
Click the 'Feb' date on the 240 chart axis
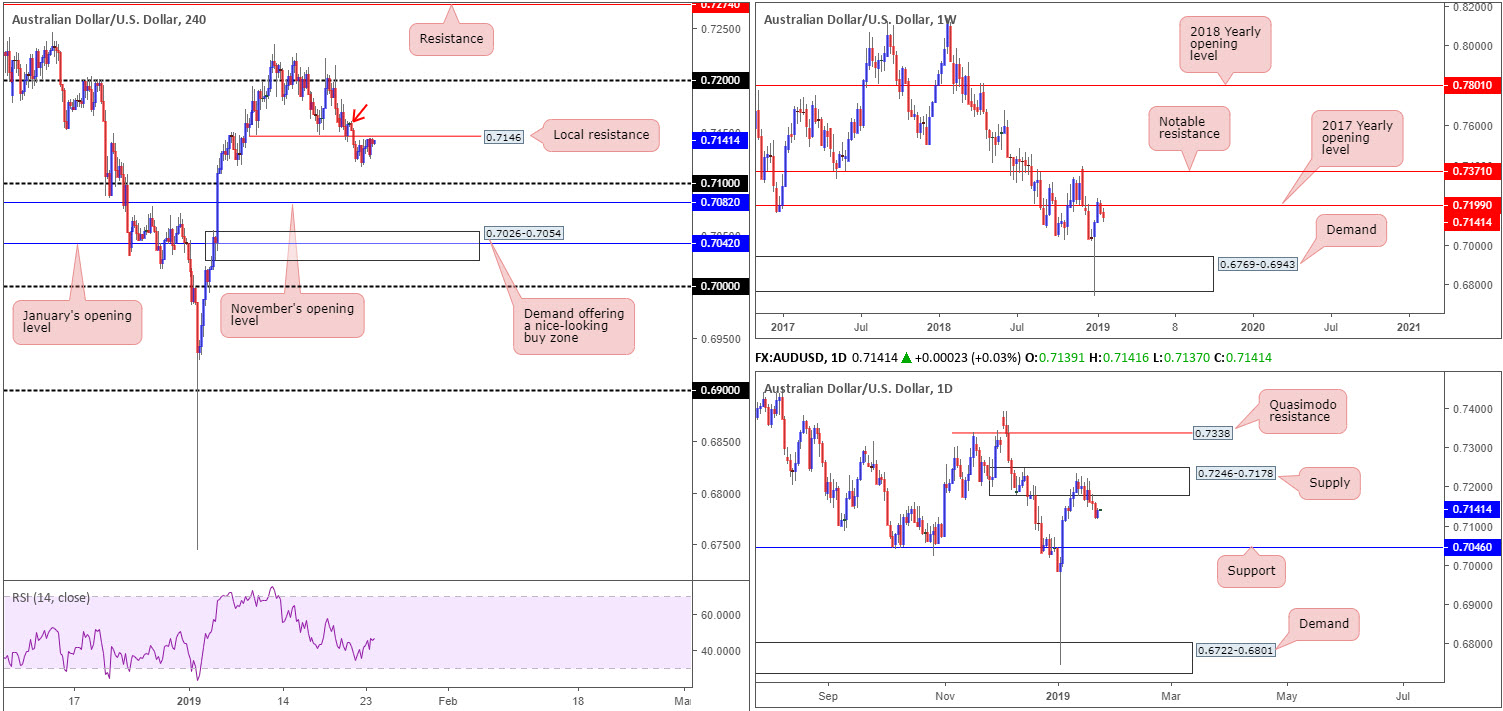click(447, 701)
